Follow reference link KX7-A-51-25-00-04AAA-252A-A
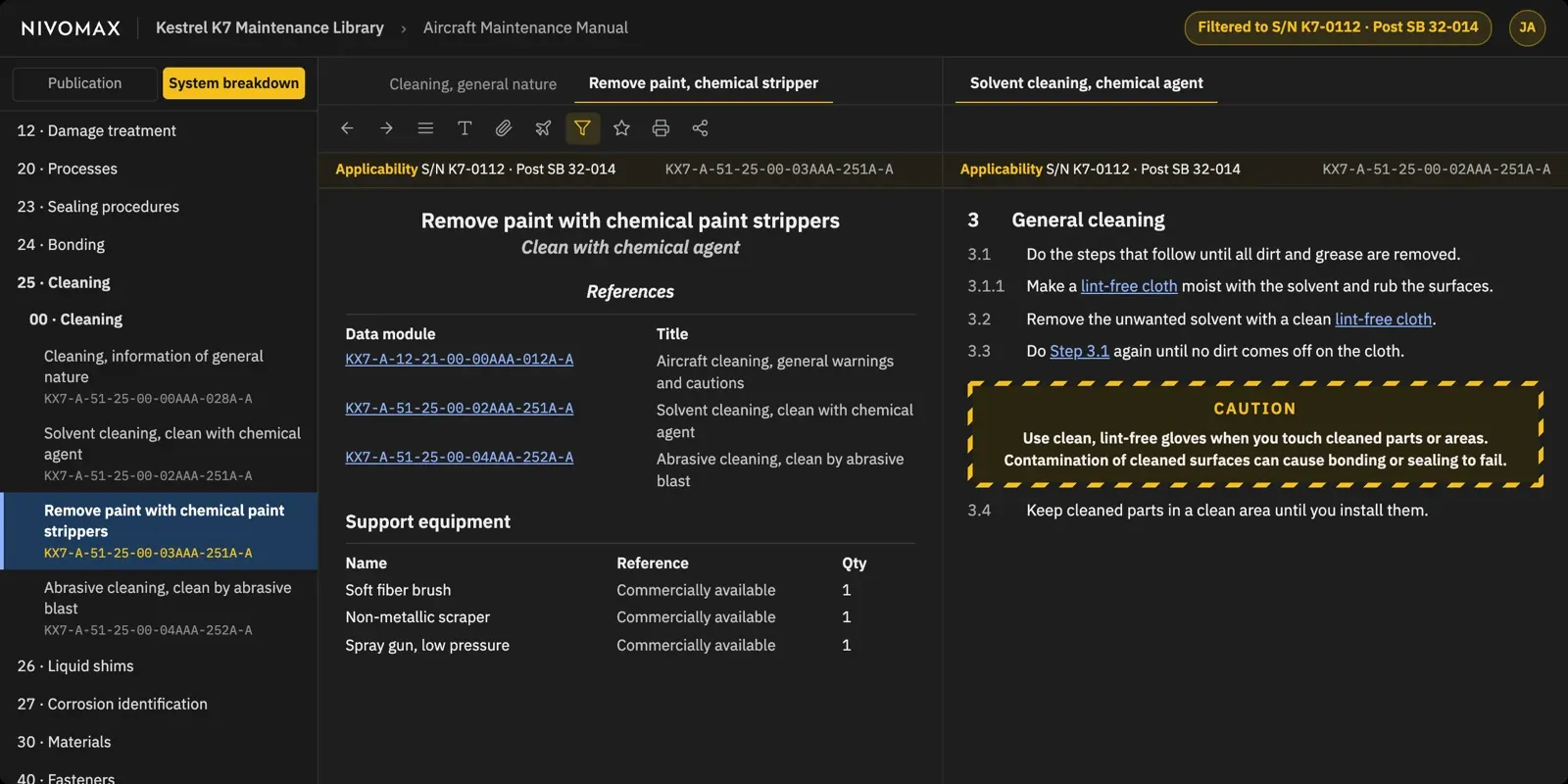 [x=460, y=458]
